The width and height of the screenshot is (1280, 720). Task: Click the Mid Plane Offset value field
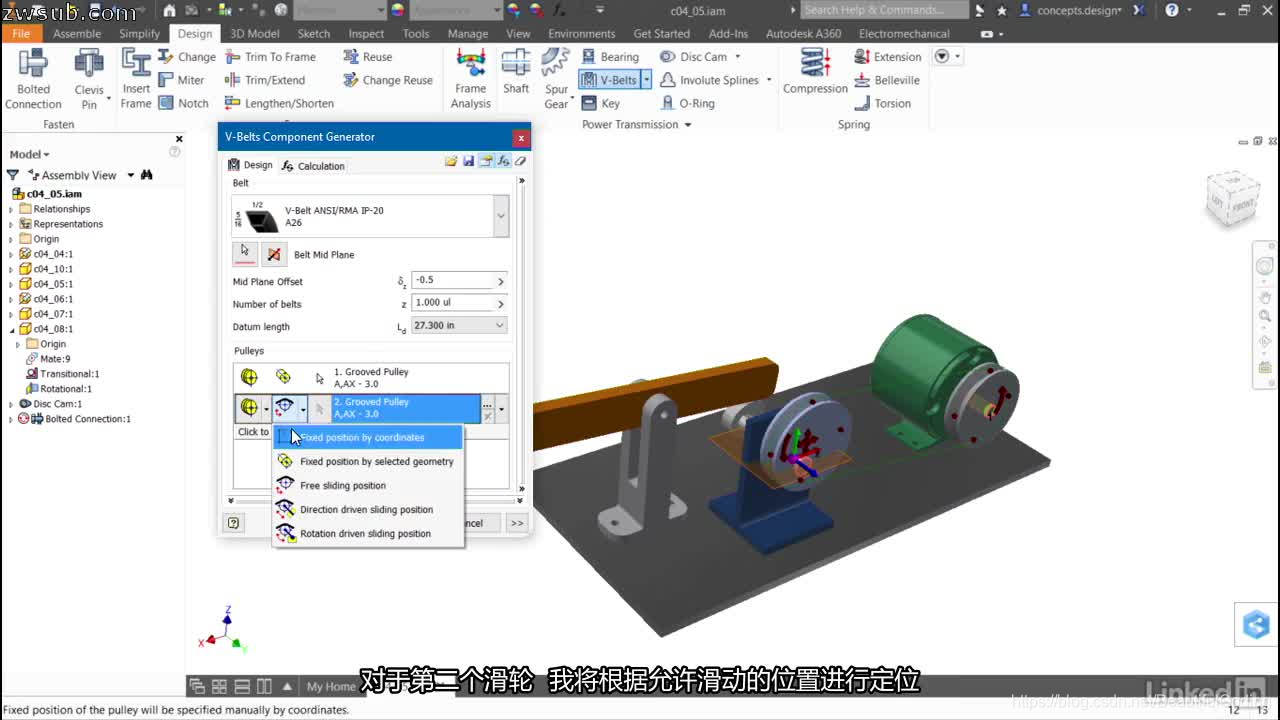coord(453,280)
